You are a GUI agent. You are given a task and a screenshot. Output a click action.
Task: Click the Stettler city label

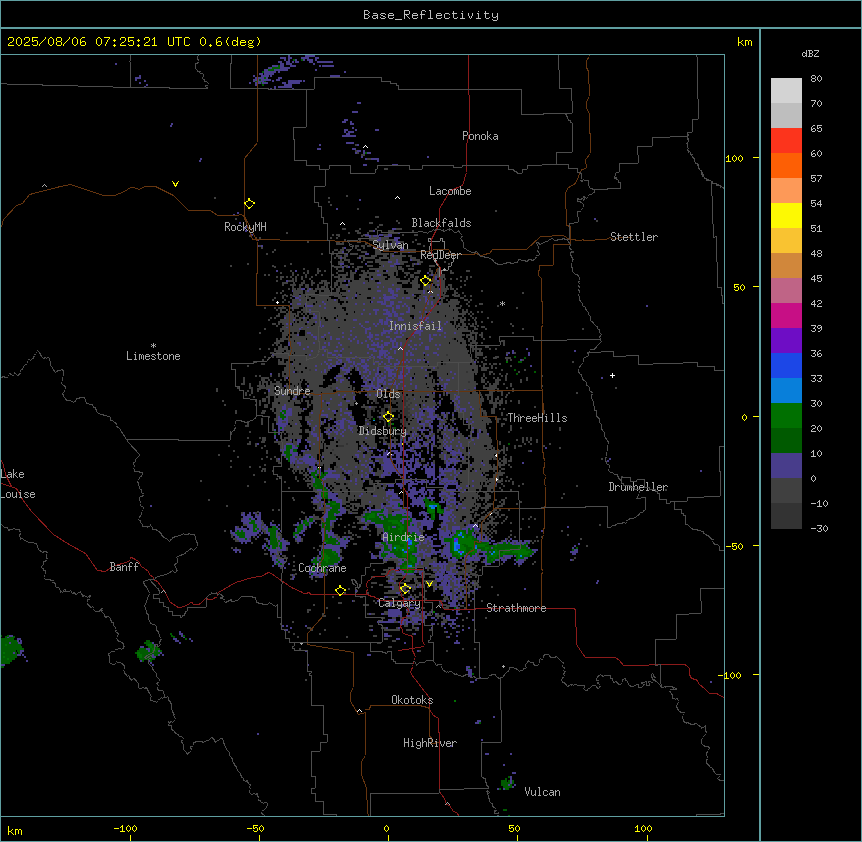pyautogui.click(x=634, y=237)
